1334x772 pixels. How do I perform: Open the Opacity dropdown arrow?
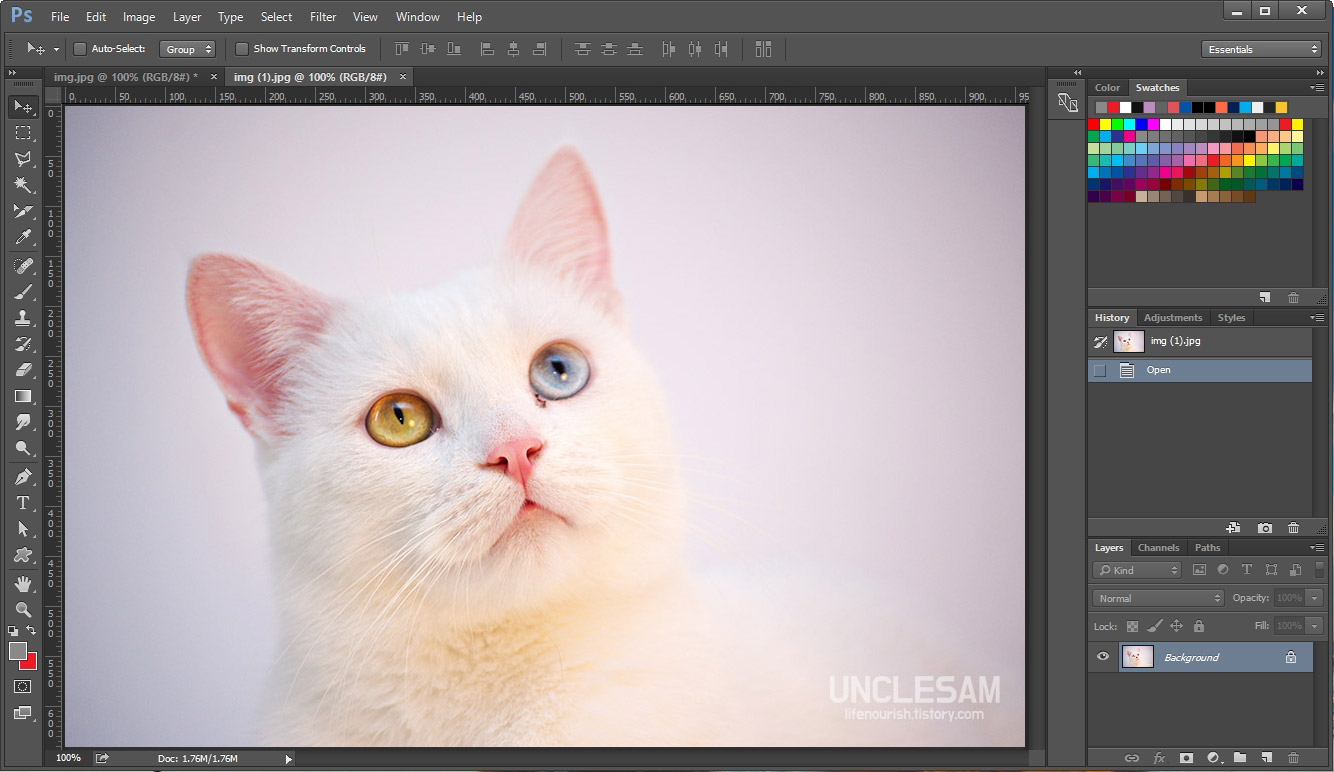1314,598
